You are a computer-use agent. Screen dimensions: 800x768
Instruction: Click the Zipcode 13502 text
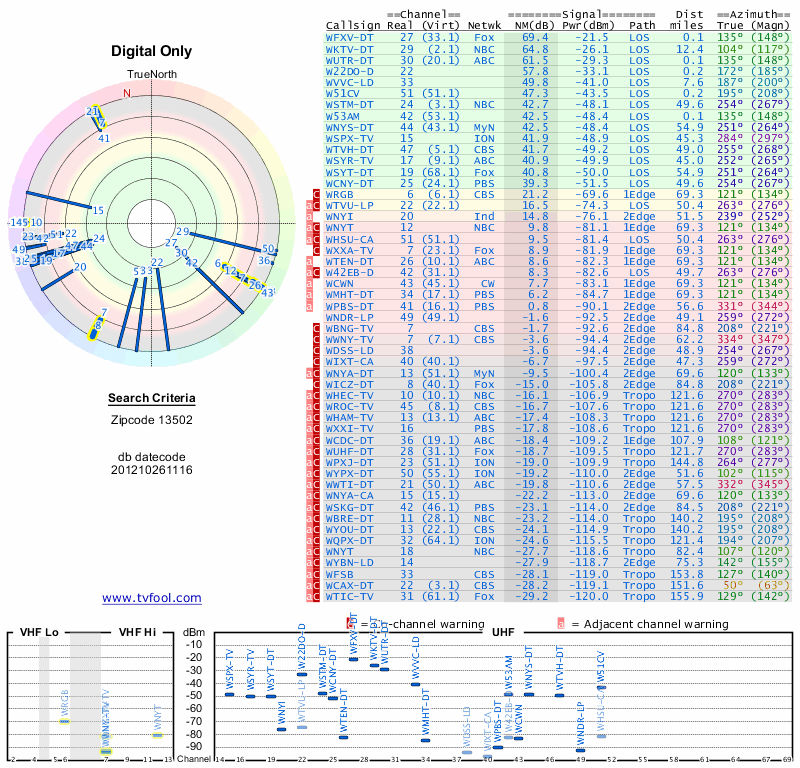point(152,420)
